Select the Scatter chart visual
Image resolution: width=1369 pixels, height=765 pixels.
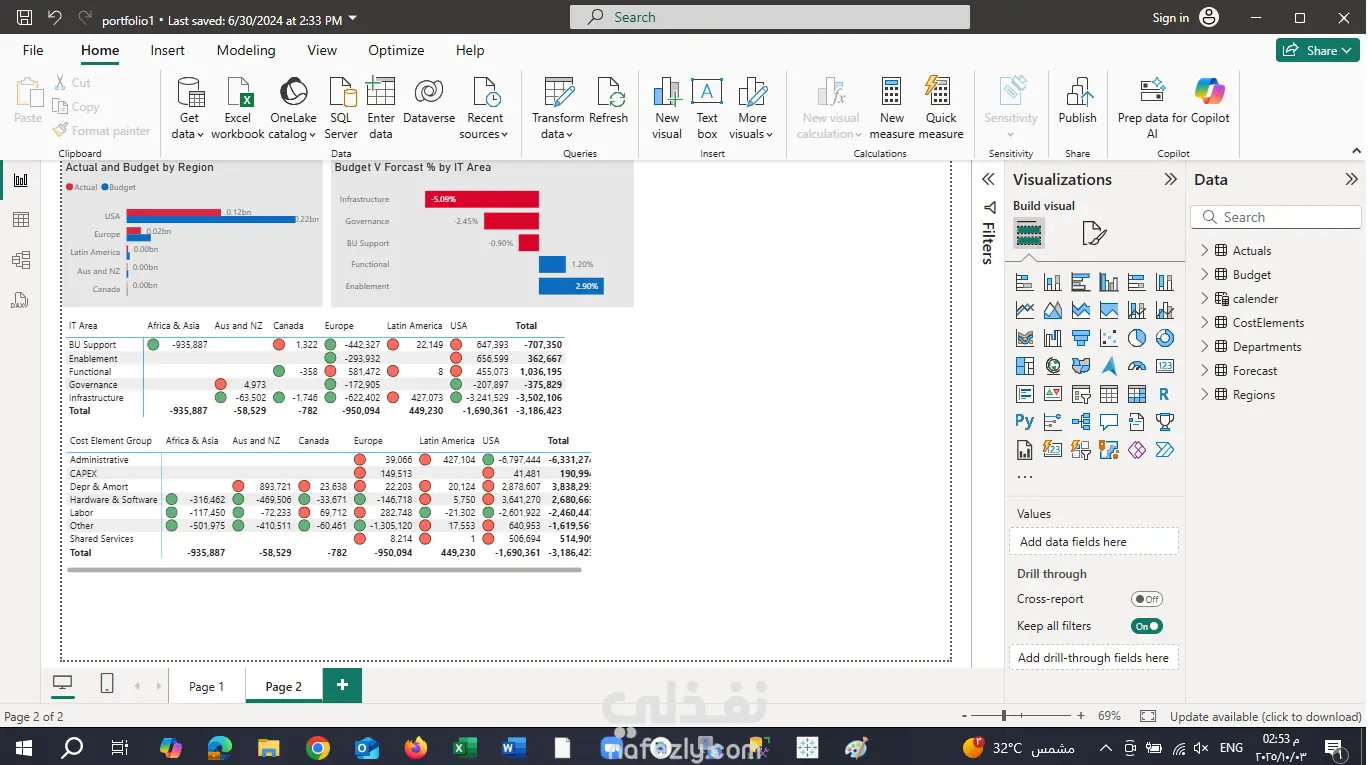click(x=1108, y=338)
